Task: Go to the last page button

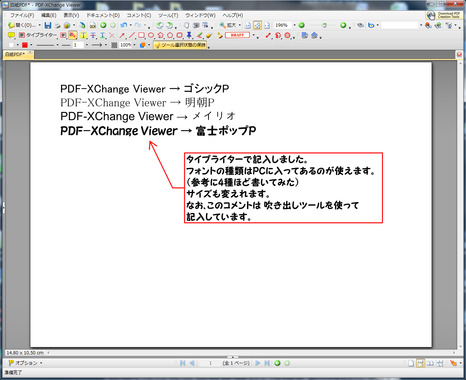Action: pos(267,363)
